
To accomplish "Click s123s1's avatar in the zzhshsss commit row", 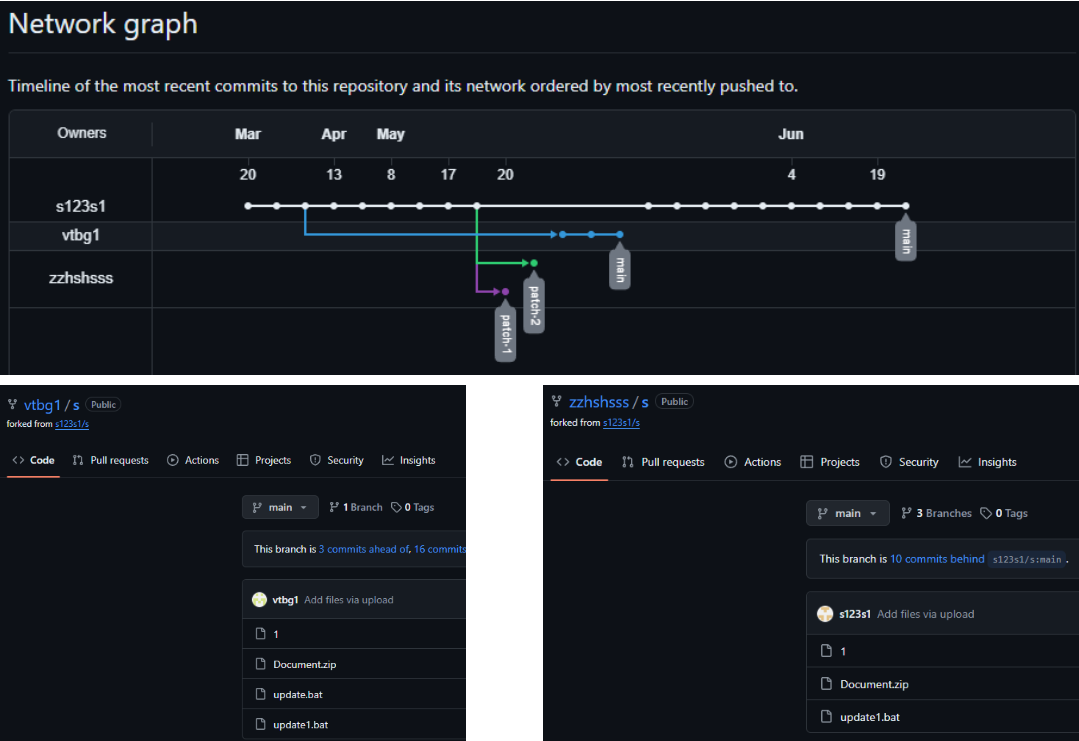I will (x=825, y=614).
